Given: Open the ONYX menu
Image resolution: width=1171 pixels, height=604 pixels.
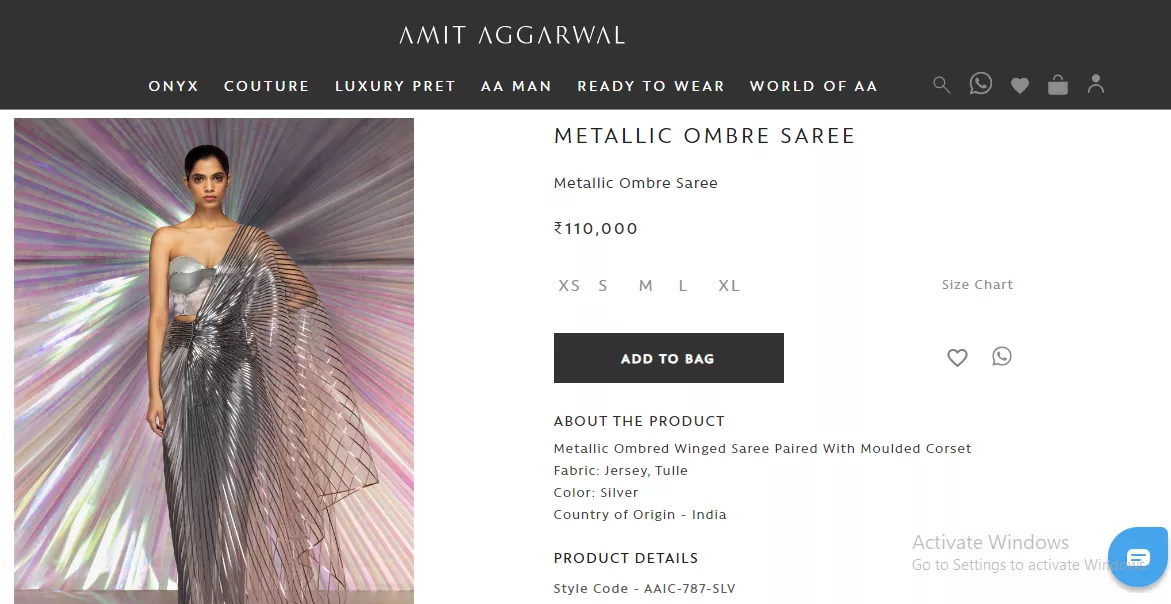Looking at the screenshot, I should (x=174, y=86).
